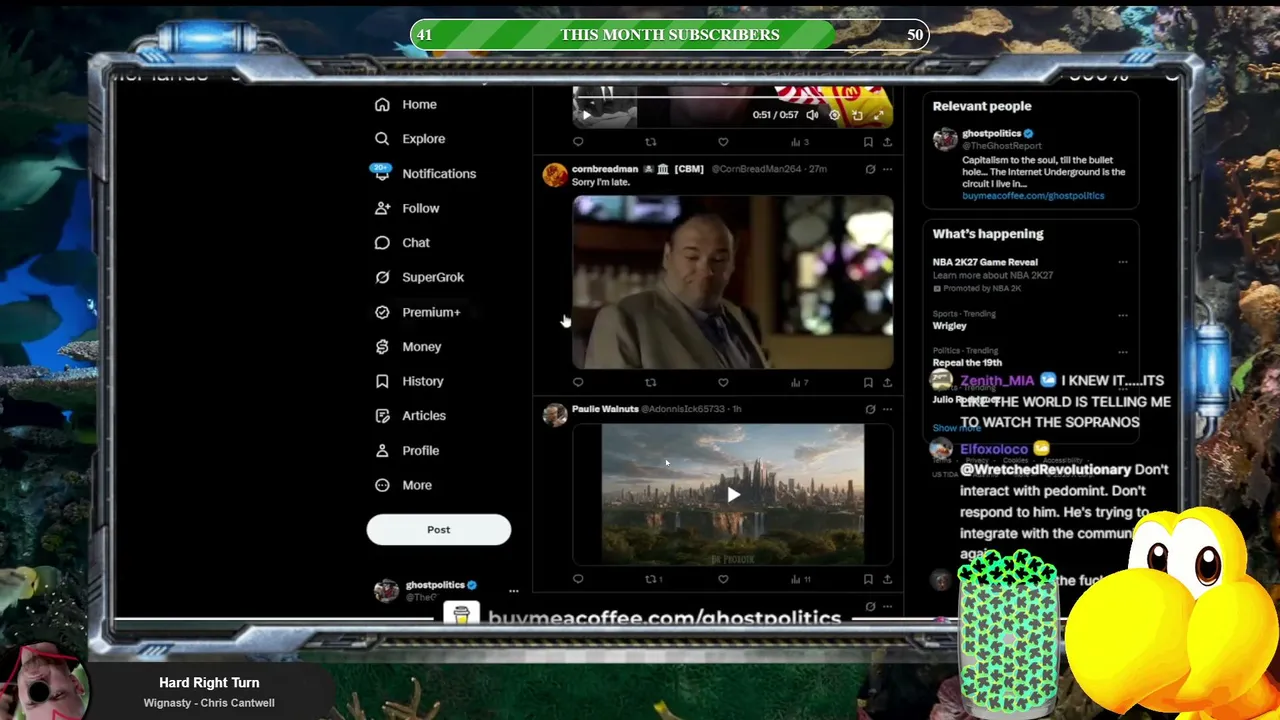Like the cornbreadman post
This screenshot has height=720, width=1280.
click(x=723, y=382)
